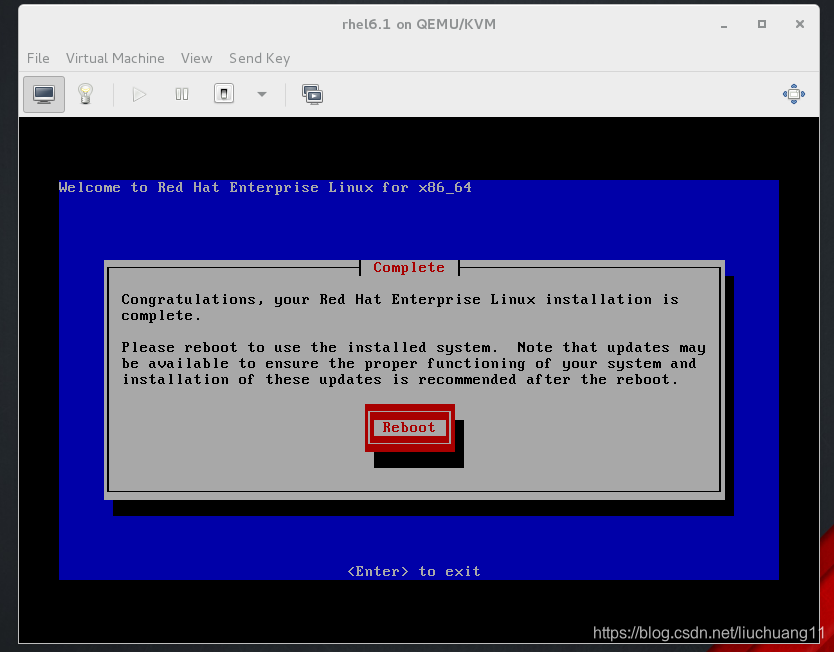Pause the virtual machine
834x652 pixels.
[182, 95]
